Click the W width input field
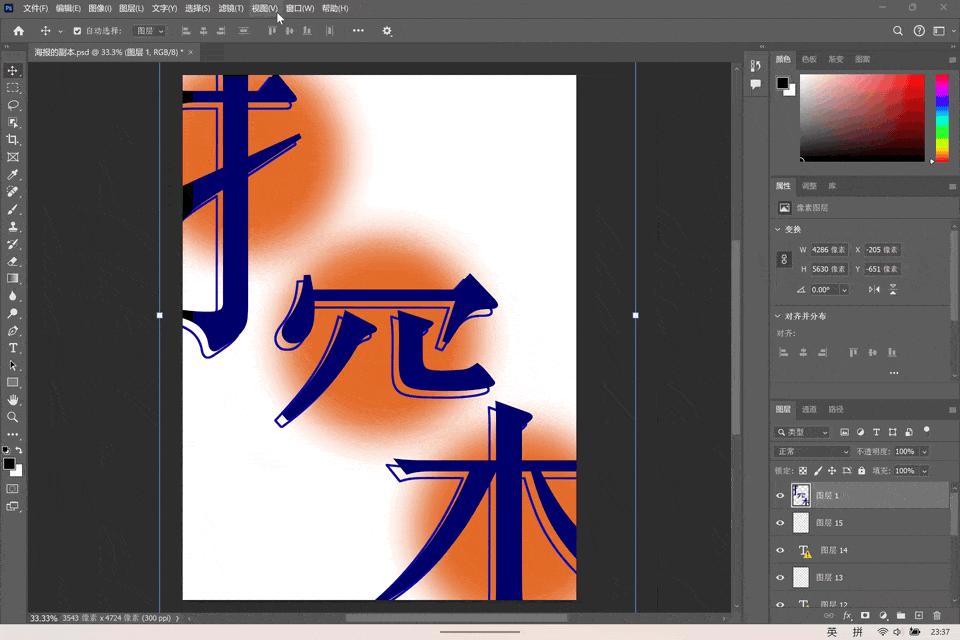This screenshot has height=640, width=960. (x=829, y=249)
